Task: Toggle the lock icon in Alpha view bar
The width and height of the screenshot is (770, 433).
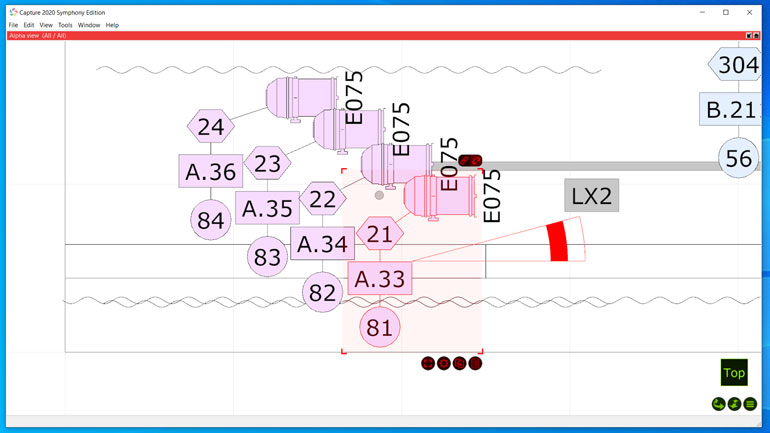Action: [x=758, y=35]
